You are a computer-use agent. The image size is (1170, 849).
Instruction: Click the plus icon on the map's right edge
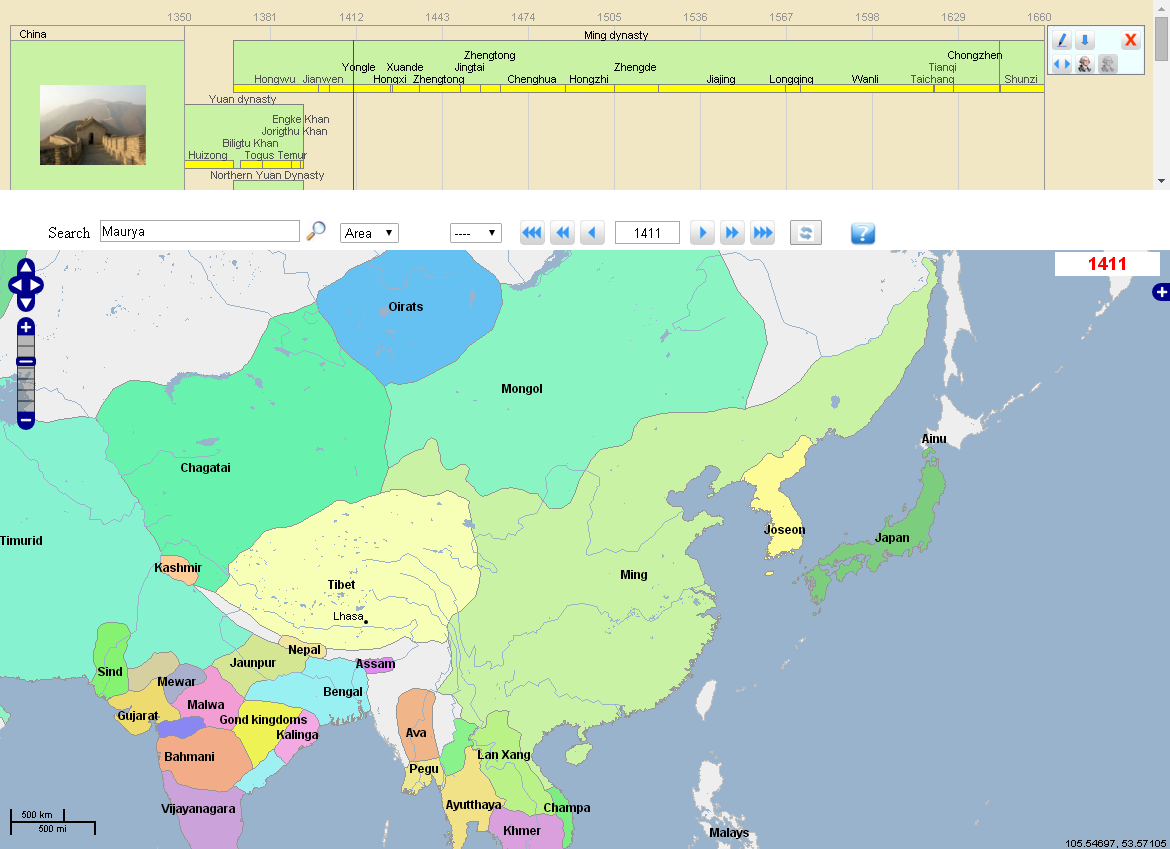[x=1161, y=292]
